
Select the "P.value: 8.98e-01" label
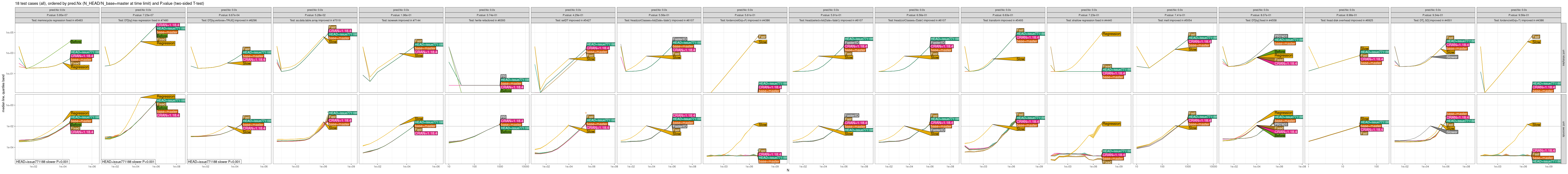[x=1347, y=15]
